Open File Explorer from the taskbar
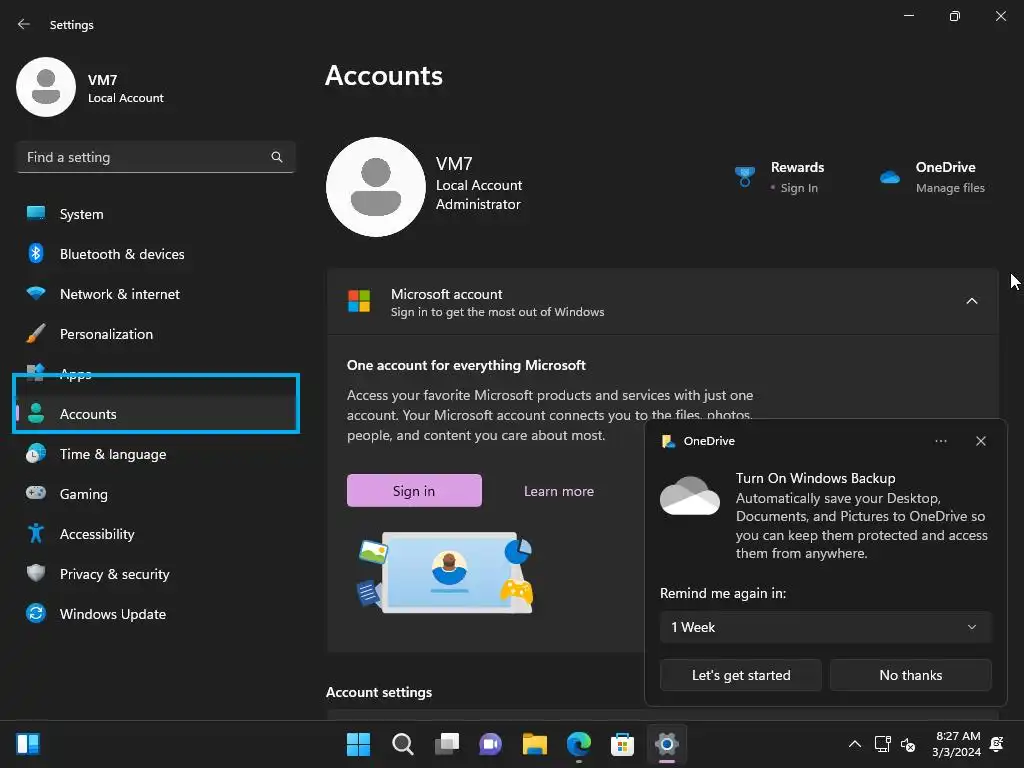The height and width of the screenshot is (768, 1024). click(534, 744)
